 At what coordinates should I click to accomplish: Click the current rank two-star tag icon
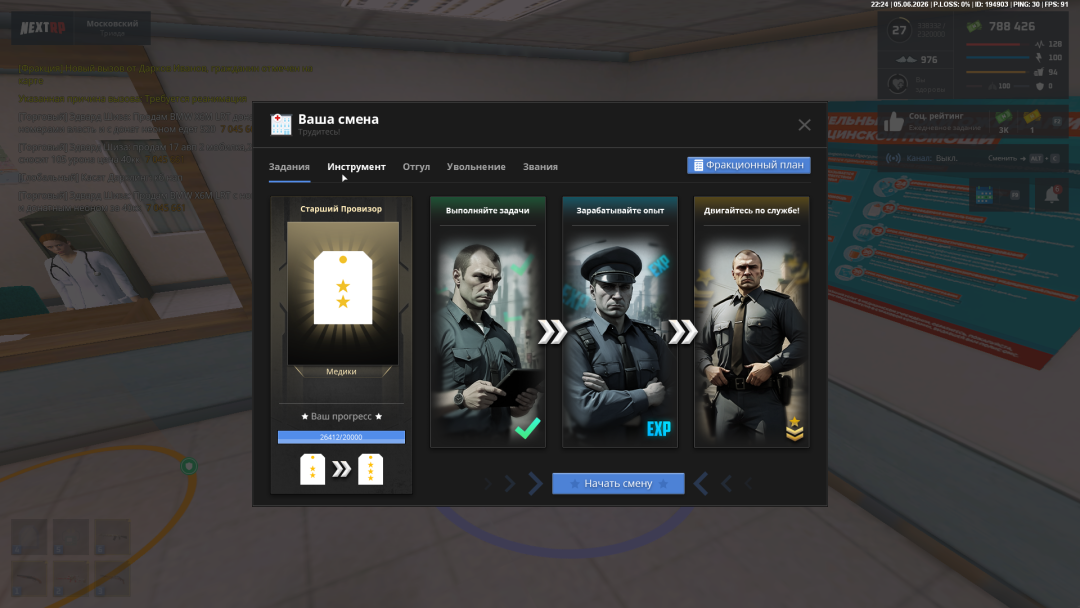pos(313,470)
